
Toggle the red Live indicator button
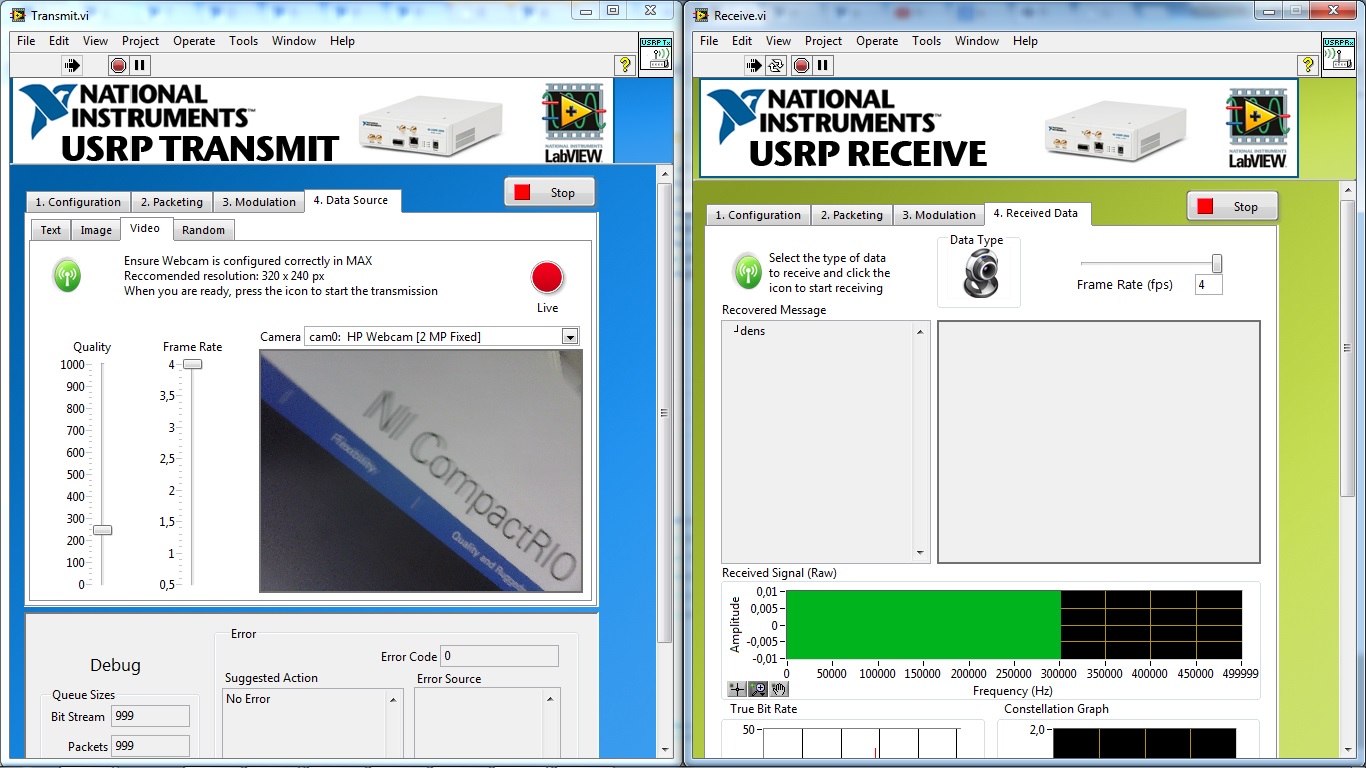[547, 278]
